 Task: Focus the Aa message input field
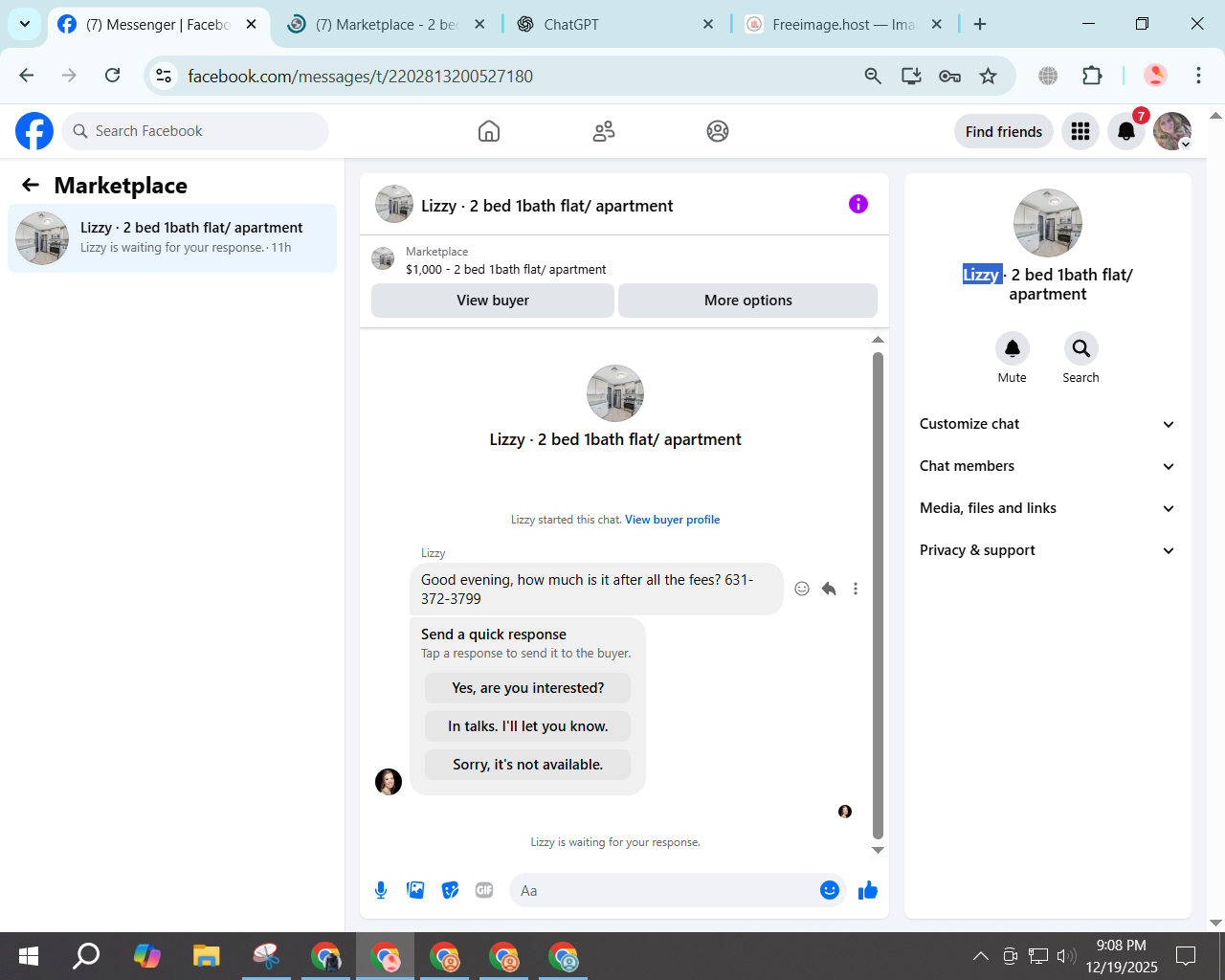[x=665, y=890]
